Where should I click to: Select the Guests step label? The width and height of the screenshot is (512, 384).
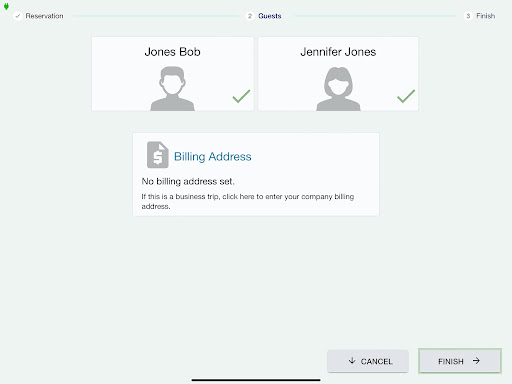point(270,16)
